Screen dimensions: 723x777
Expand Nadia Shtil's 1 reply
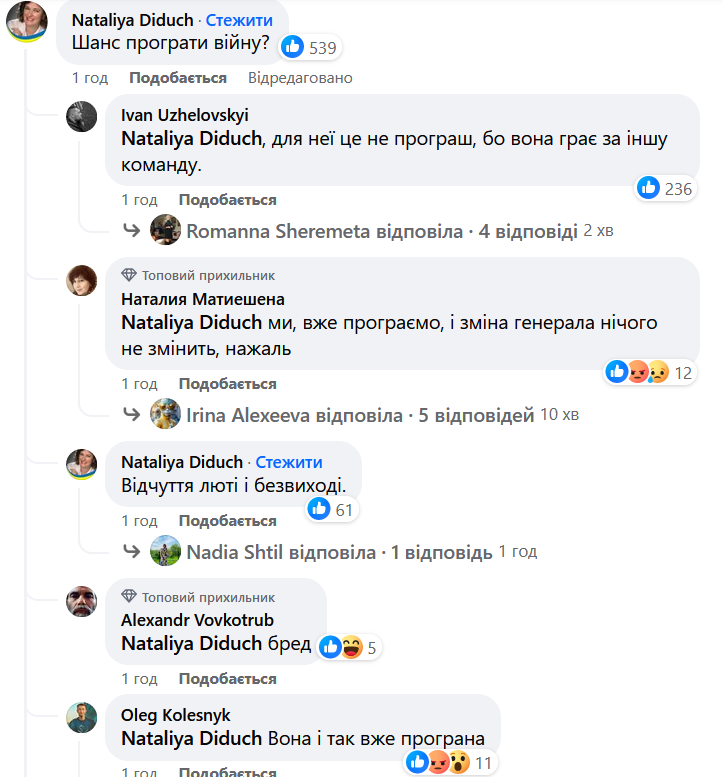(x=339, y=552)
